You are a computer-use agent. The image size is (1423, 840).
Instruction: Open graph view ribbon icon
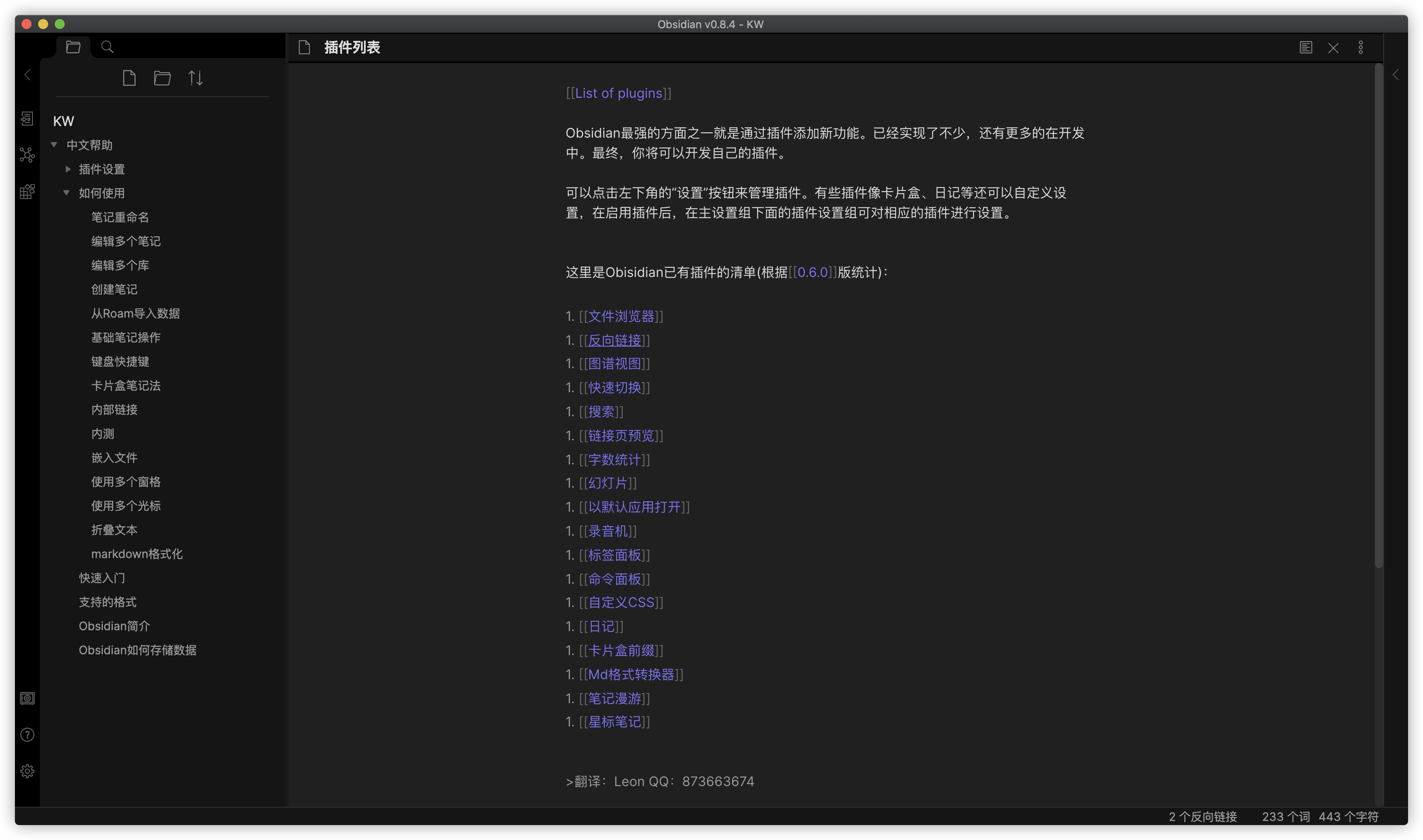pos(27,155)
